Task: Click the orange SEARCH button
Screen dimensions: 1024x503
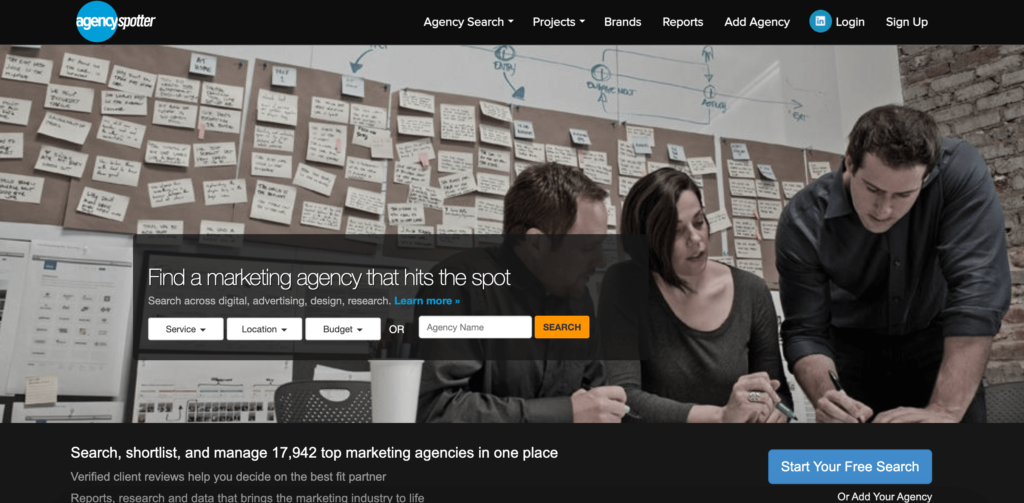Action: (x=562, y=327)
